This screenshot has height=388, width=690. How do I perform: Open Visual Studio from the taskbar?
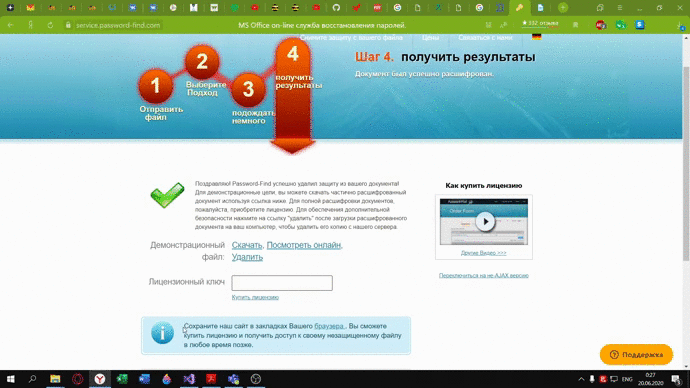pyautogui.click(x=189, y=379)
